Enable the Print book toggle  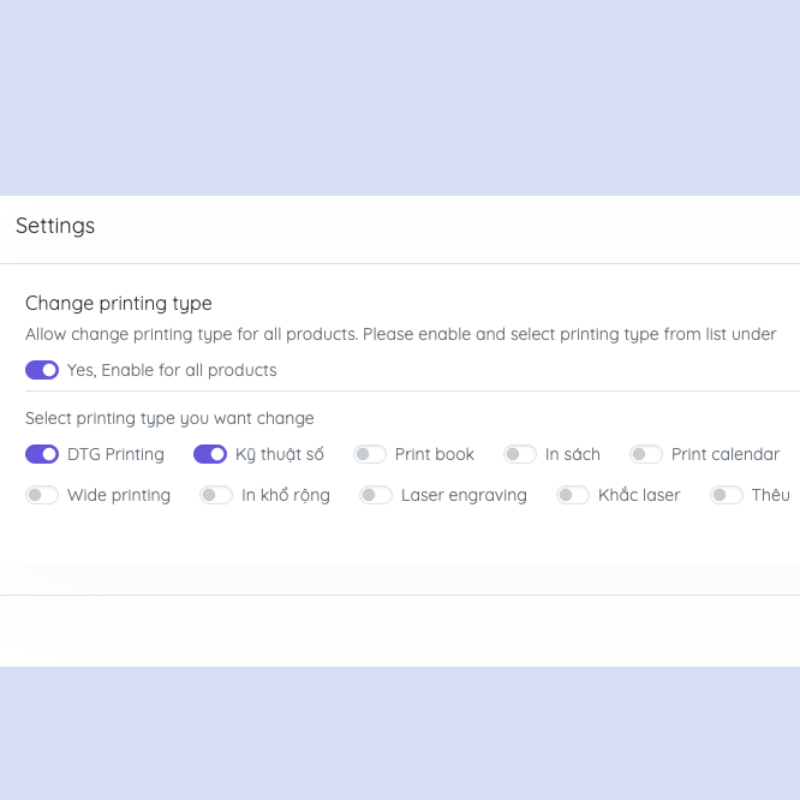(x=370, y=454)
